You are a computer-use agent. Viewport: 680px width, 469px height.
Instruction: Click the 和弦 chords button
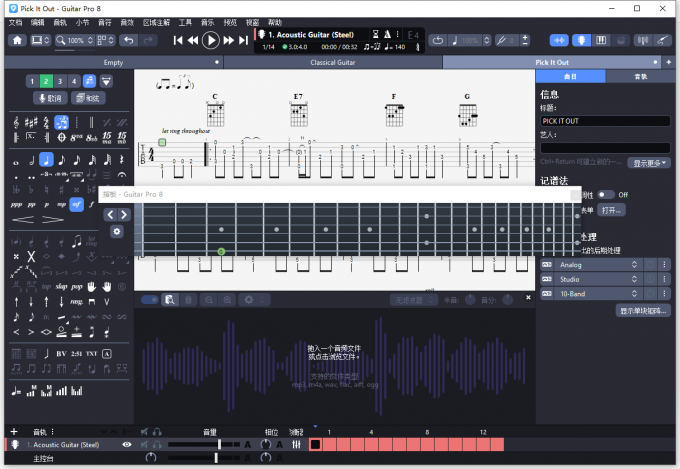[x=88, y=98]
